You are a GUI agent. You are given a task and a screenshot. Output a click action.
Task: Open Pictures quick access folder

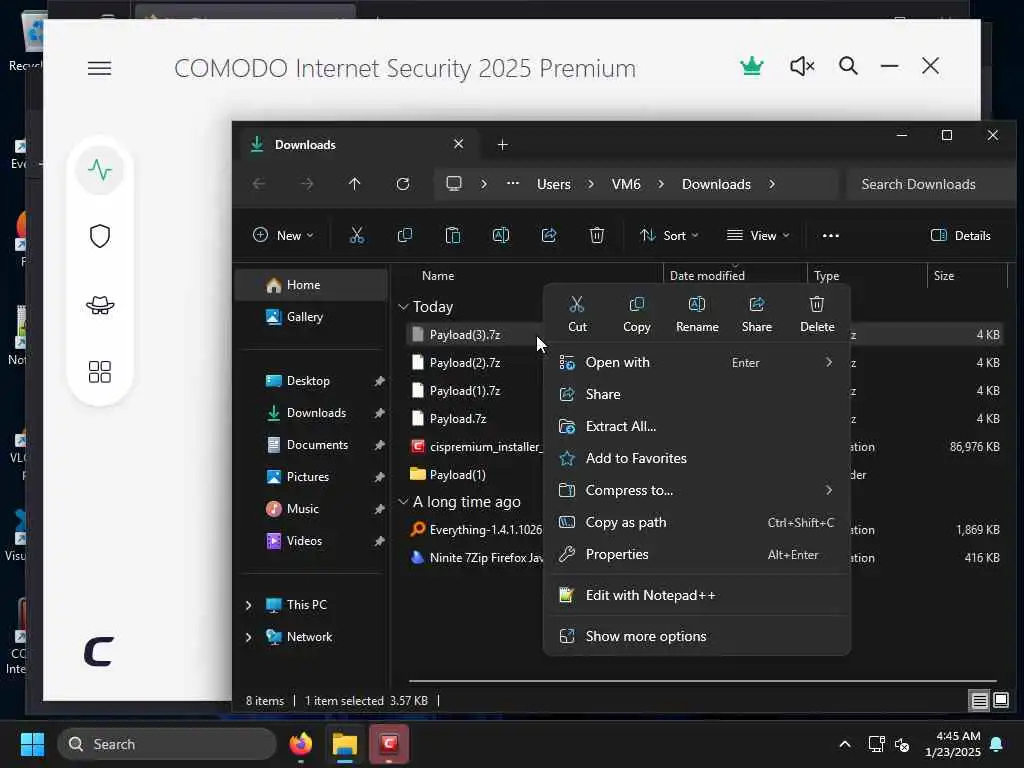[x=312, y=477]
